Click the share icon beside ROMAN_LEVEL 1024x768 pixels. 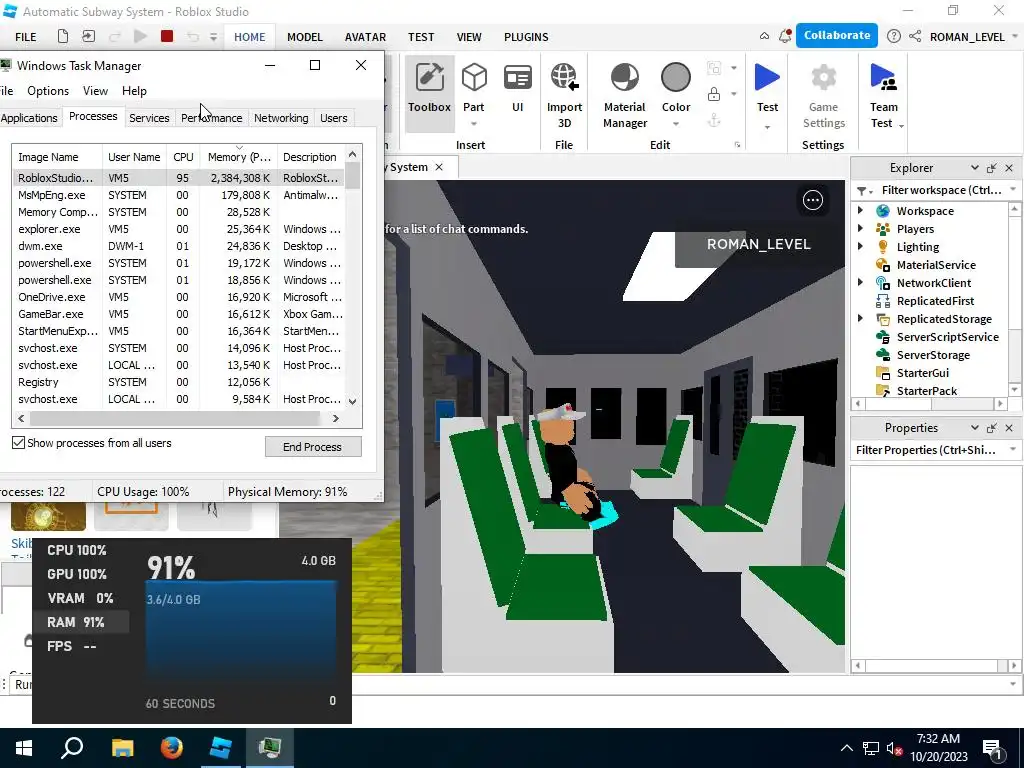915,37
